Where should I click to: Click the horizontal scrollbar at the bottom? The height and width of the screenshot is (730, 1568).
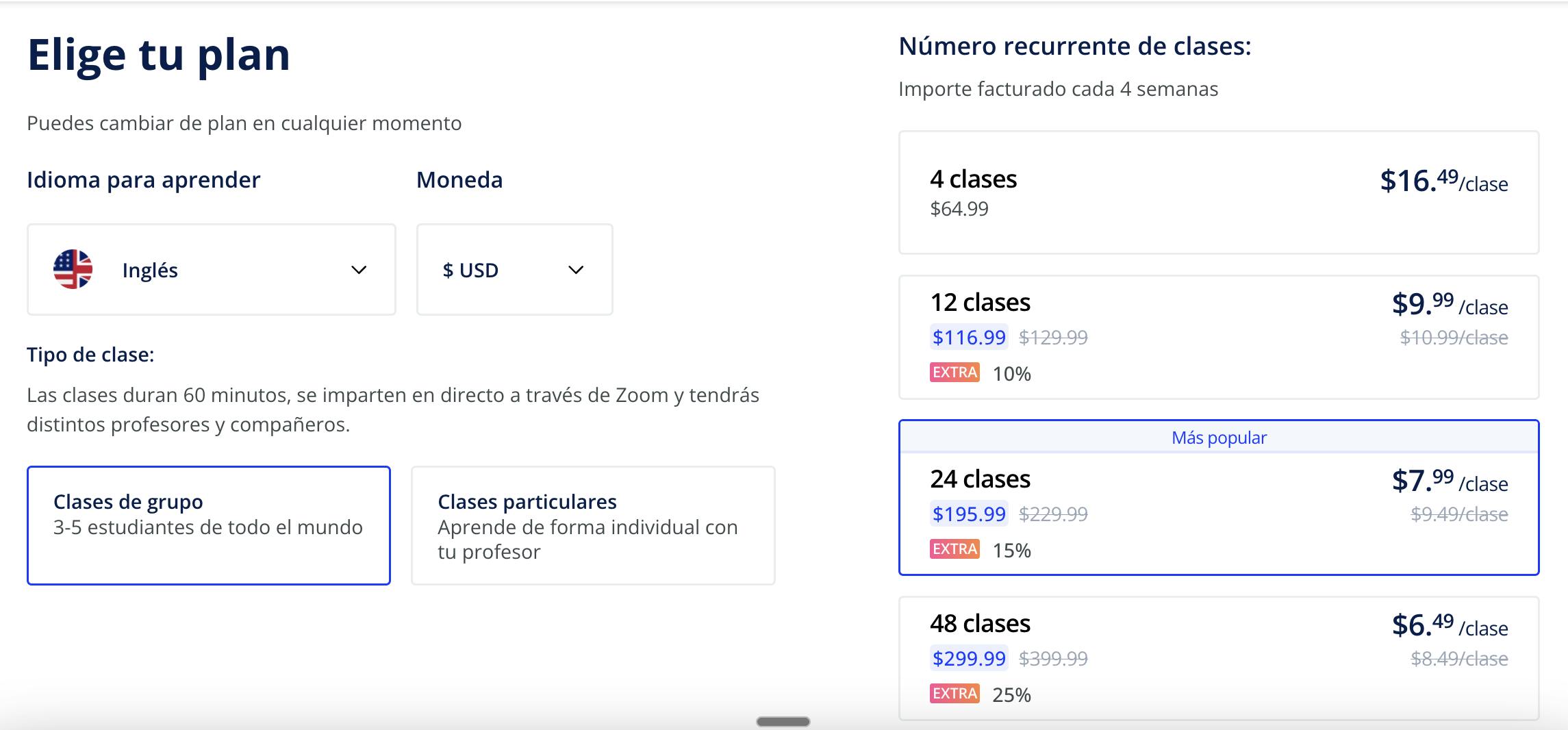click(x=784, y=721)
